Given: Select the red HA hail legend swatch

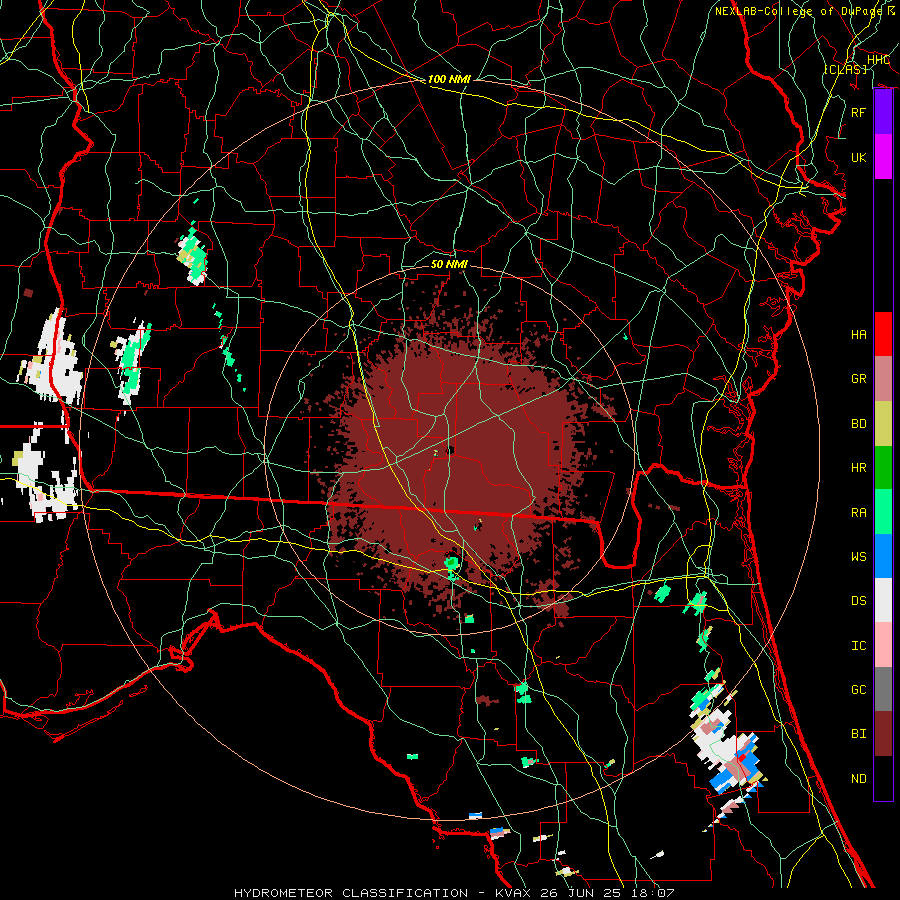Looking at the screenshot, I should point(883,334).
